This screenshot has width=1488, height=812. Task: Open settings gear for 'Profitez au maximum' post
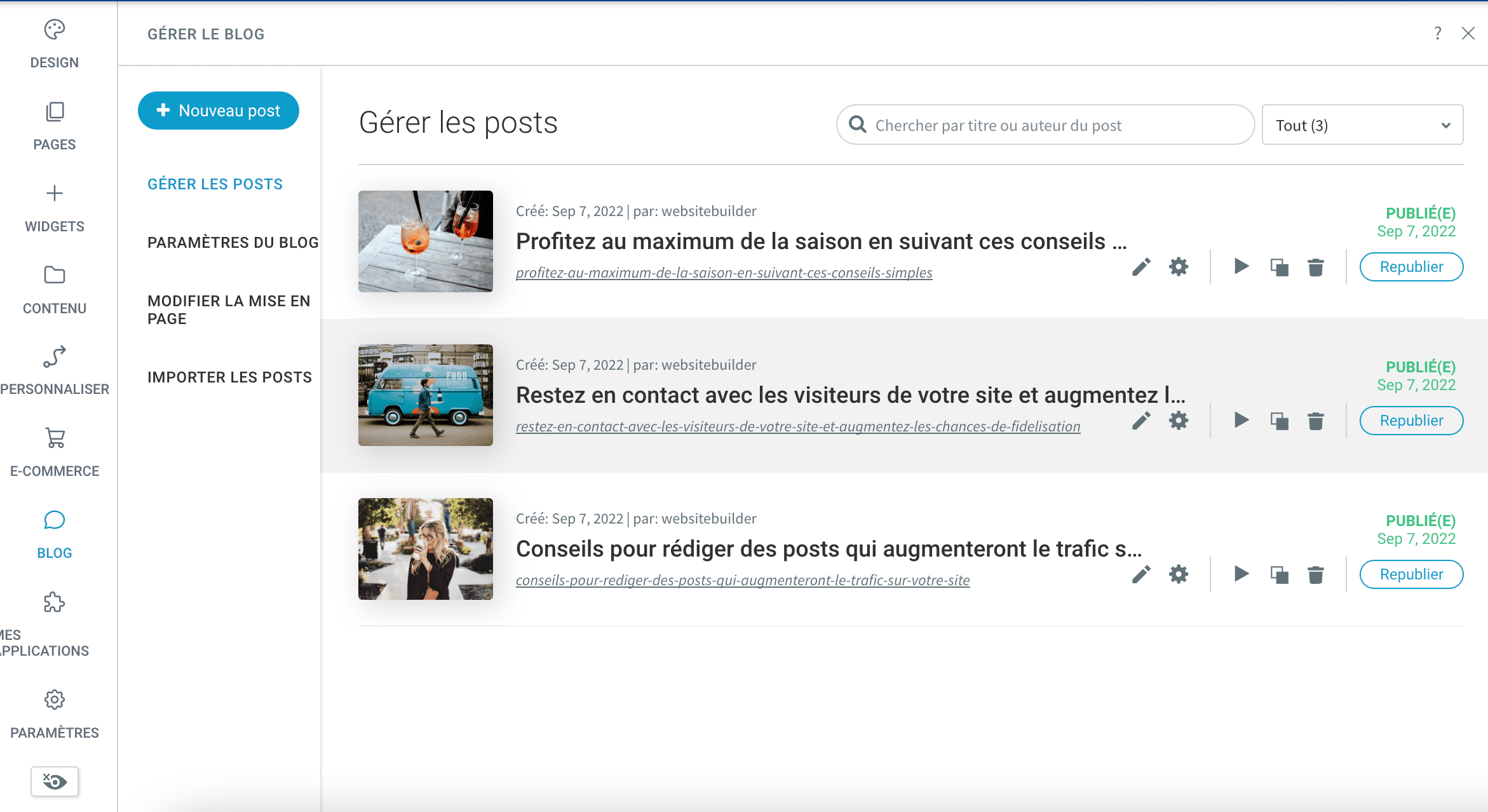click(x=1179, y=267)
